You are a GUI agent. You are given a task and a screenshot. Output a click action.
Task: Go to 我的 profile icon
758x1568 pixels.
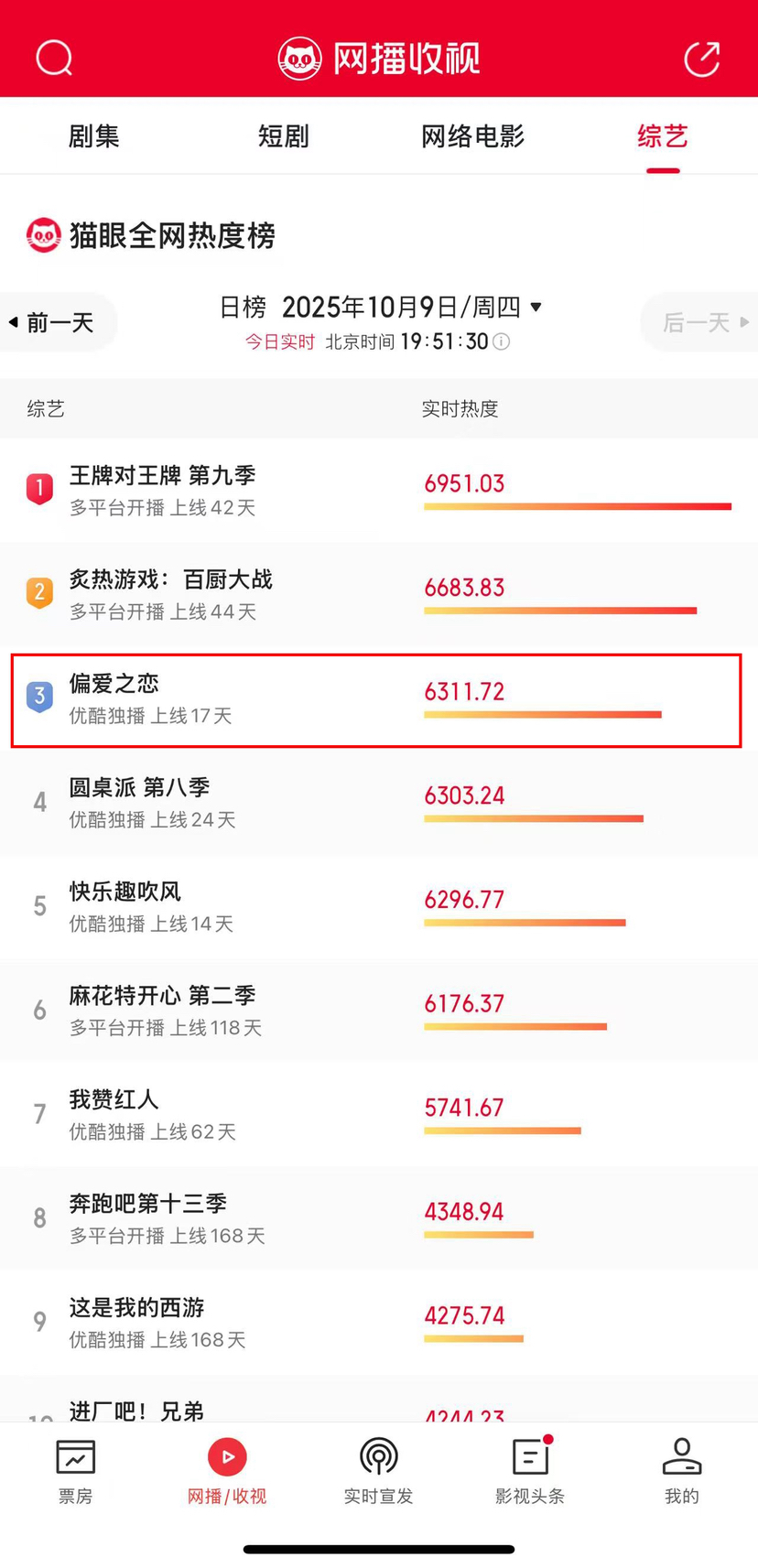[x=681, y=1456]
